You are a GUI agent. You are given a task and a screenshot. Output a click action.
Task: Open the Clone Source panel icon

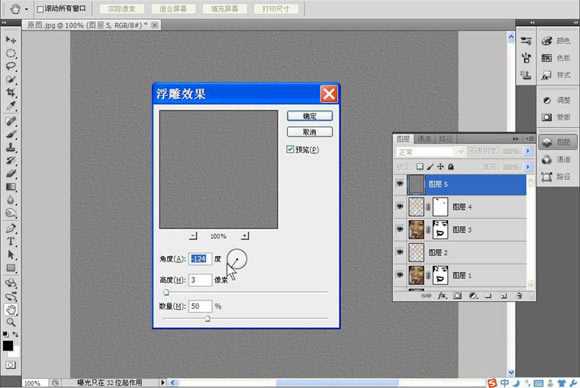pyautogui.click(x=526, y=75)
